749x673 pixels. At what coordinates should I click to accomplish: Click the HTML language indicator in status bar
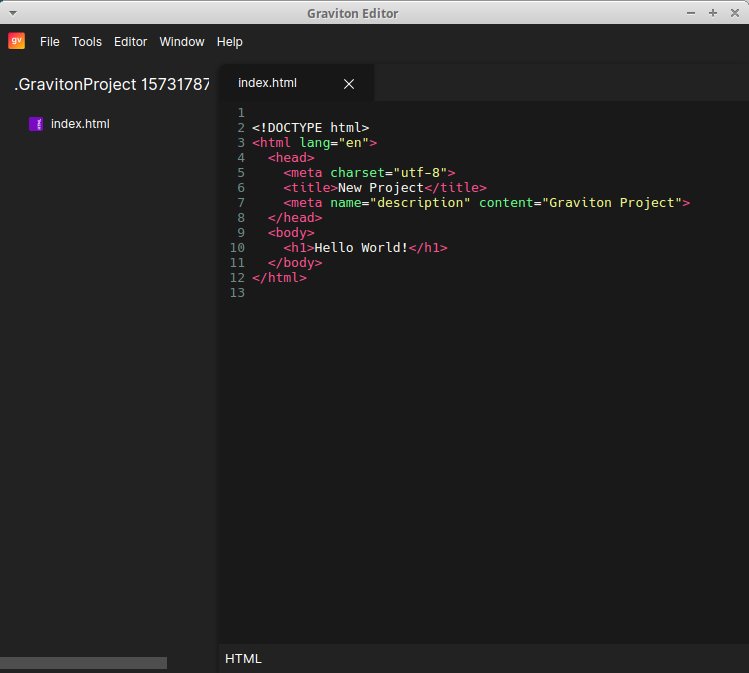click(243, 659)
